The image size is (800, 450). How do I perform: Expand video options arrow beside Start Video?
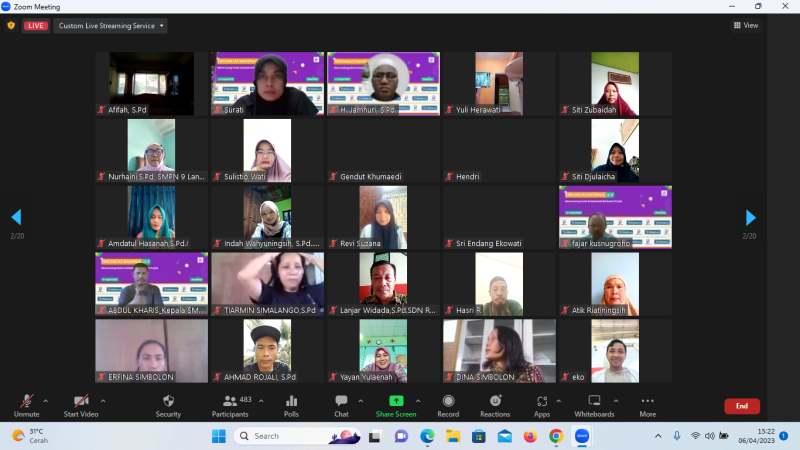[103, 400]
